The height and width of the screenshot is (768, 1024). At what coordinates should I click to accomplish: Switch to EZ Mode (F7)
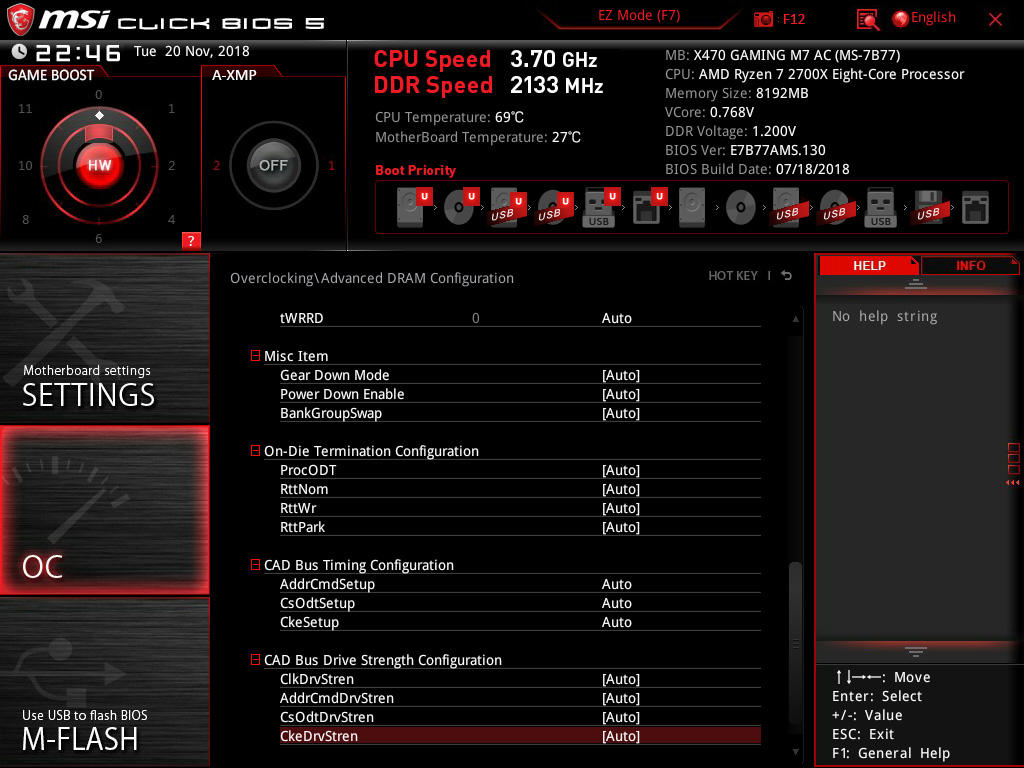tap(639, 16)
